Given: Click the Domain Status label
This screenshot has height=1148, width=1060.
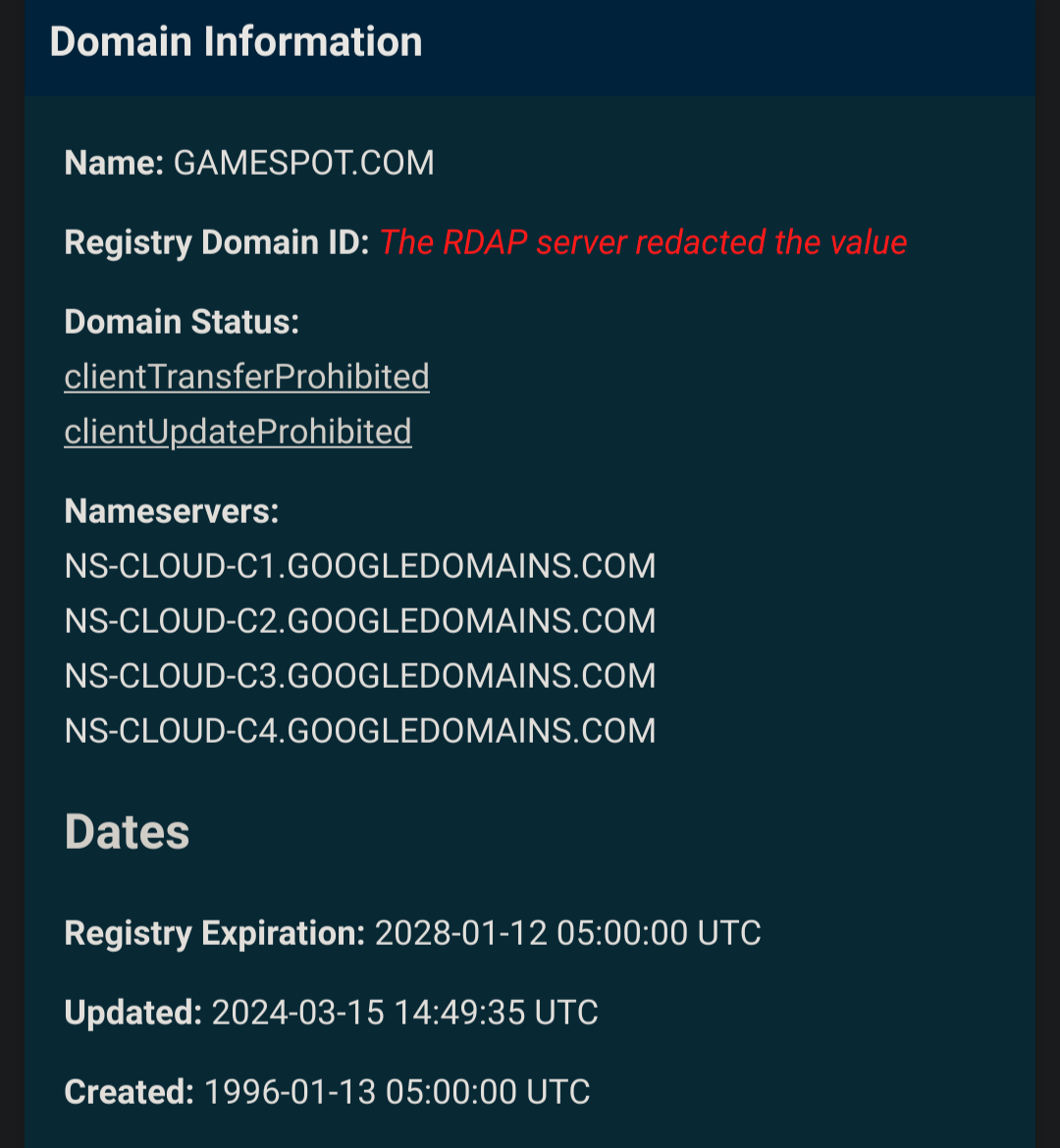Looking at the screenshot, I should click(182, 322).
